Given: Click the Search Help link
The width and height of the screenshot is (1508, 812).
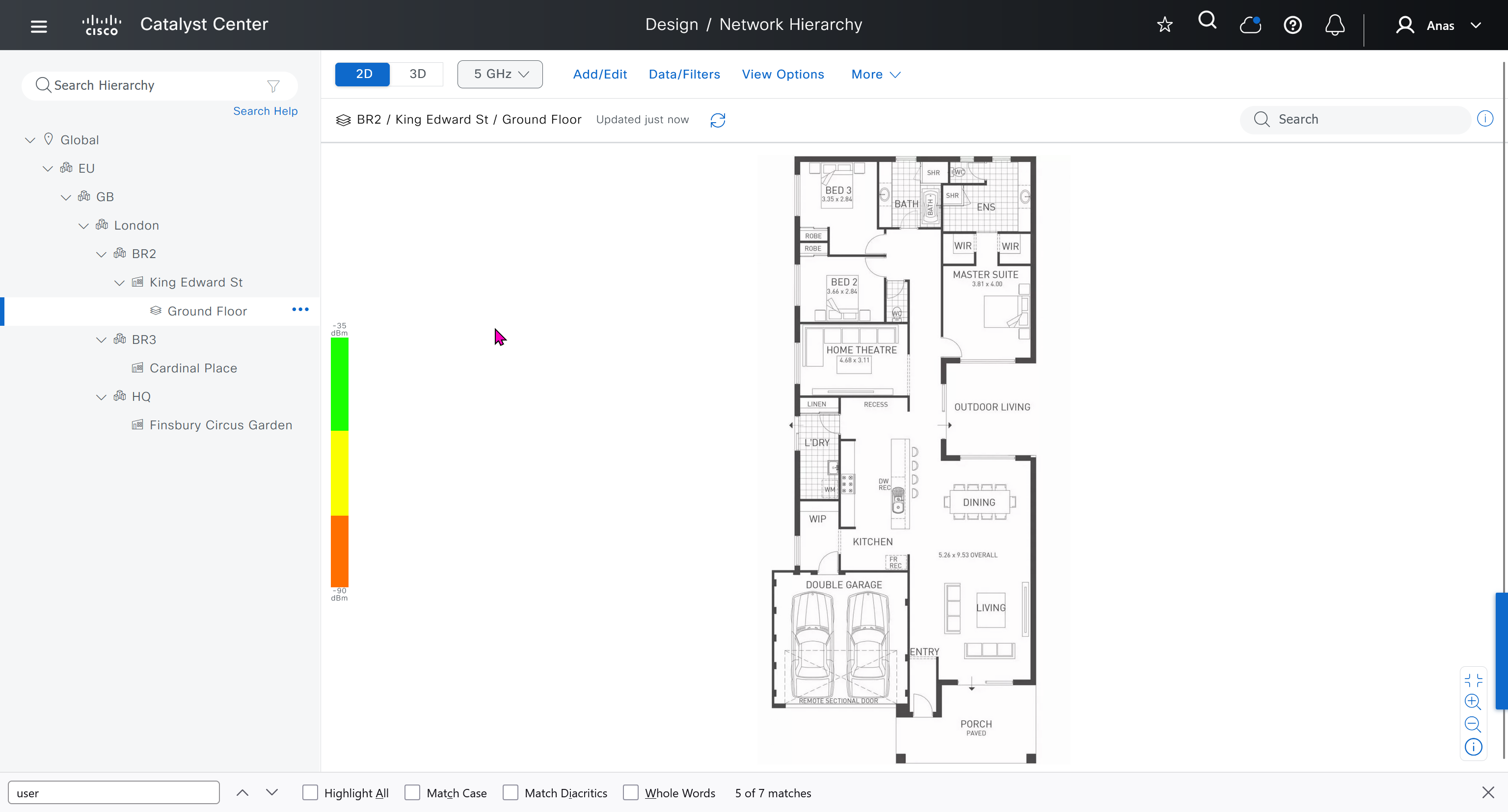Looking at the screenshot, I should click(265, 111).
